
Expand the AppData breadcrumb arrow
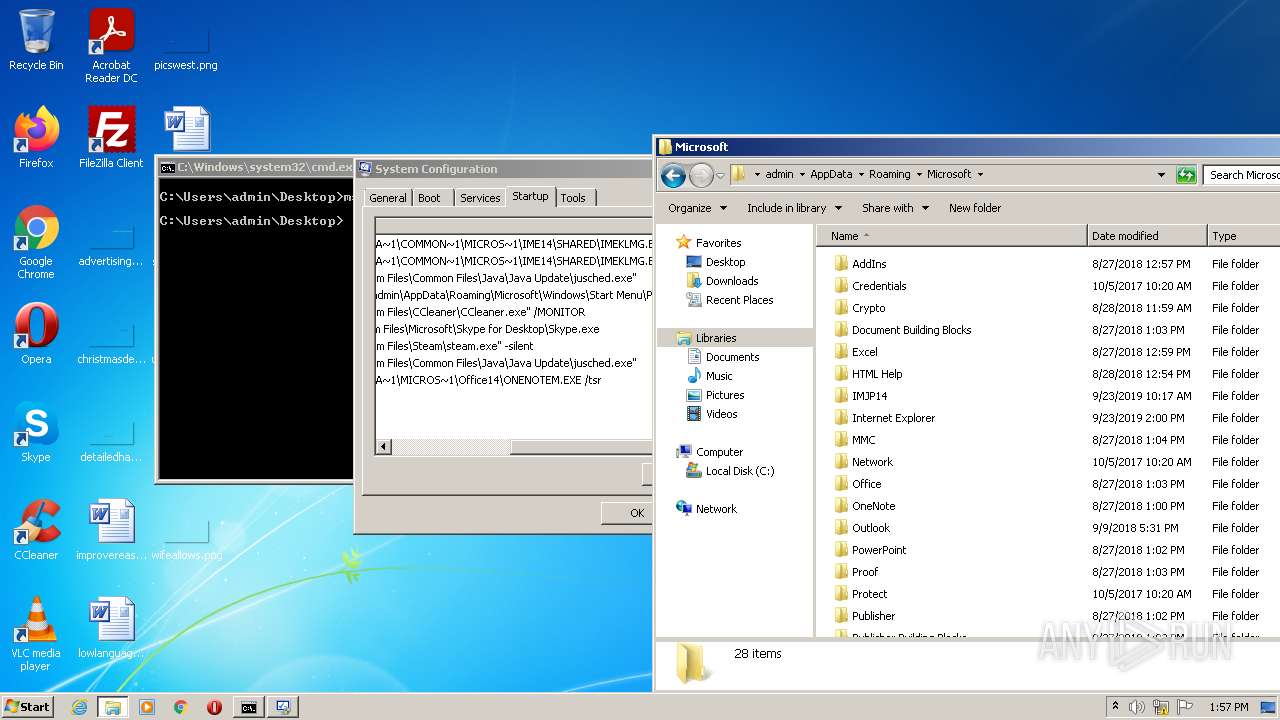coord(860,174)
